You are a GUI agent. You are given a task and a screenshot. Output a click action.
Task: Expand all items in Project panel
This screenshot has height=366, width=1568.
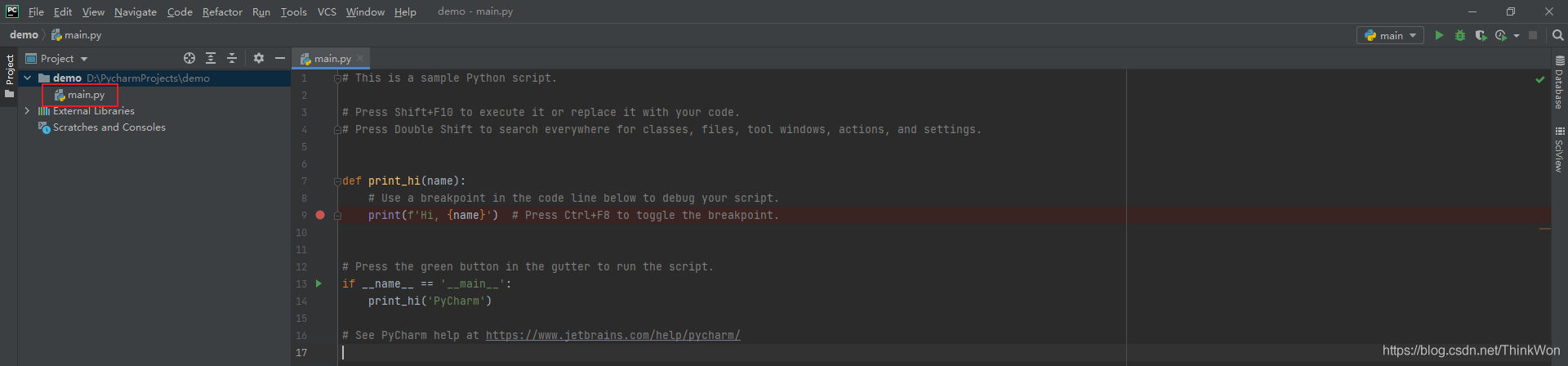(211, 58)
